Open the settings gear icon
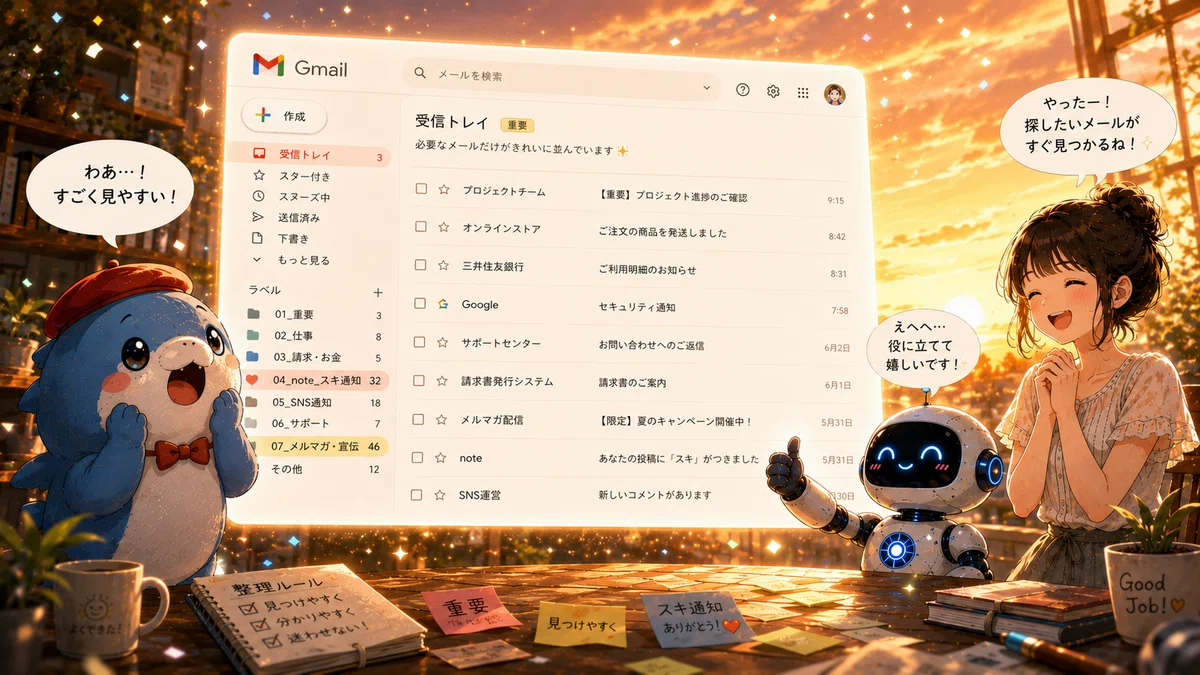Viewport: 1200px width, 675px height. (x=773, y=91)
